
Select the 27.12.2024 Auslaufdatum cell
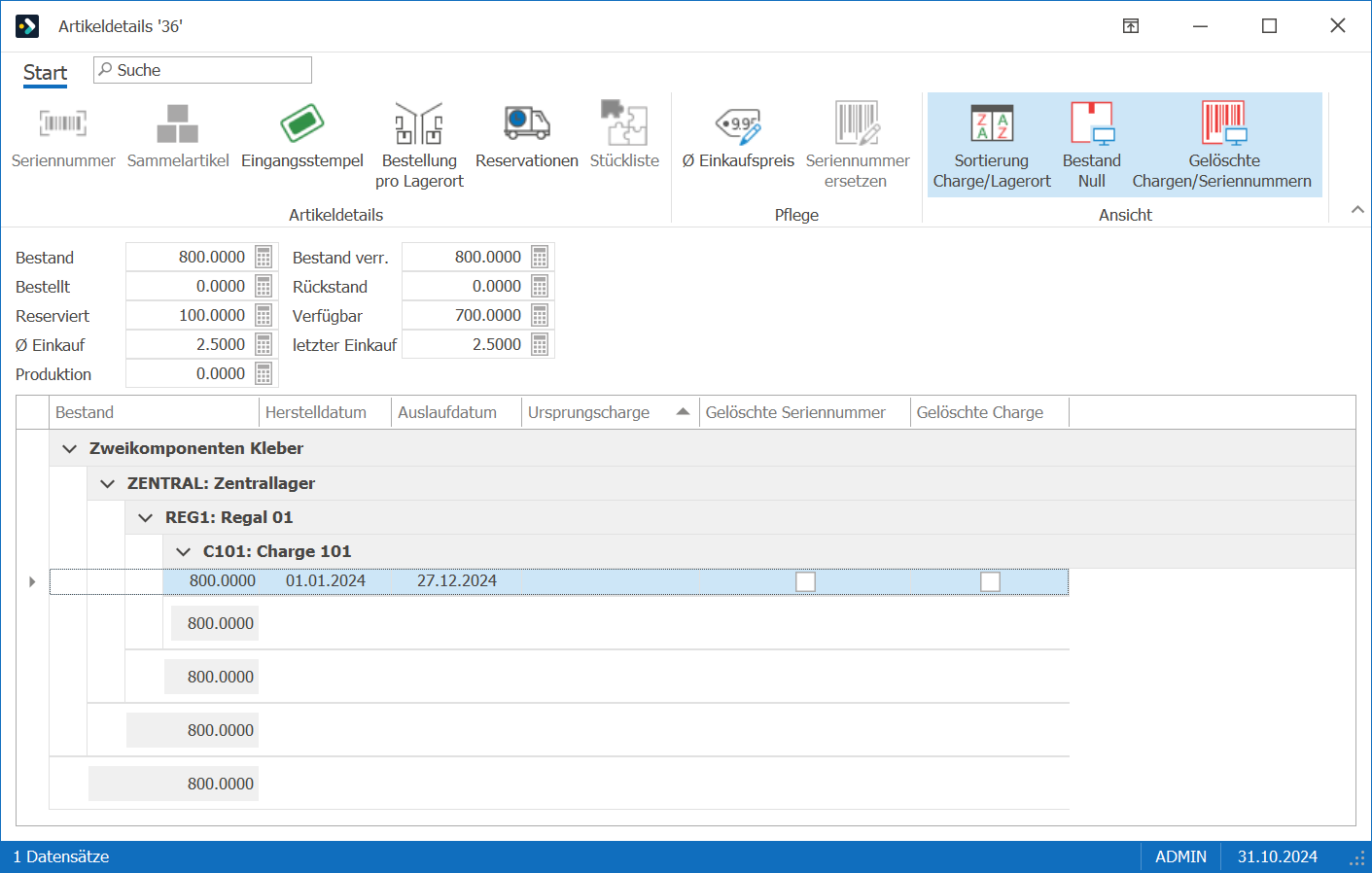pos(456,581)
